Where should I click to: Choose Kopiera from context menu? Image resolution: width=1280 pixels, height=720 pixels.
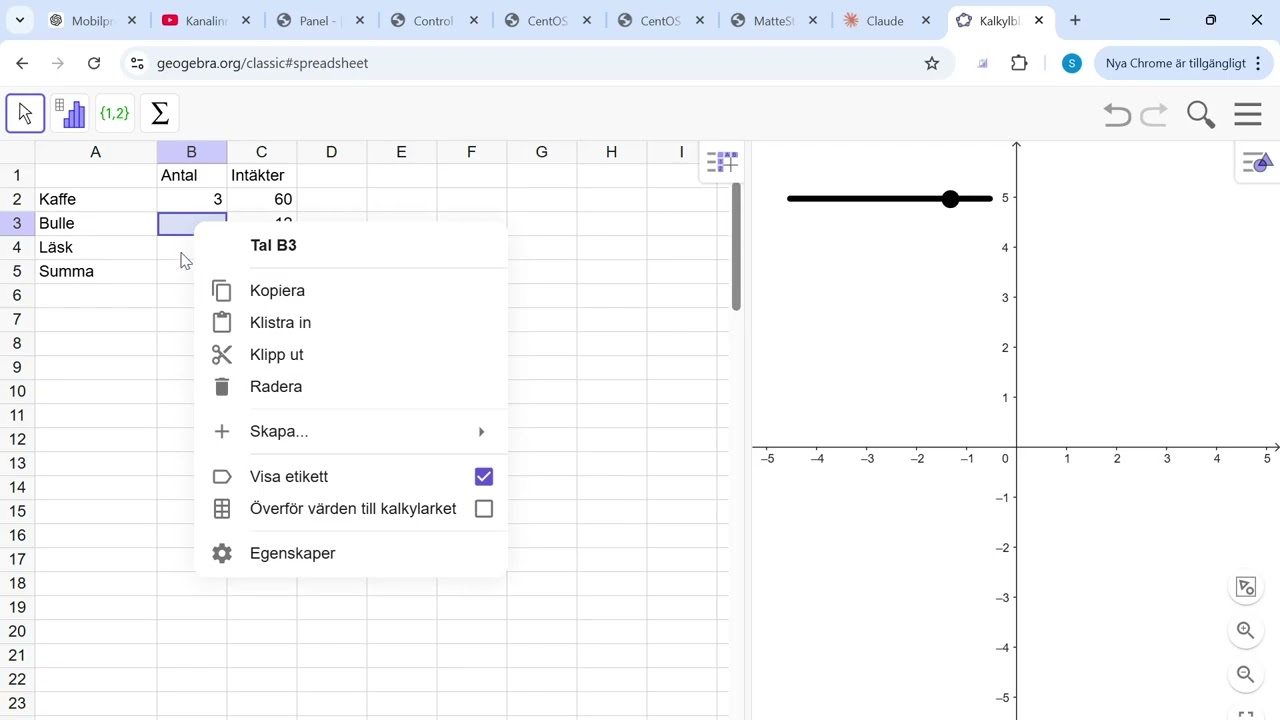pyautogui.click(x=350, y=291)
